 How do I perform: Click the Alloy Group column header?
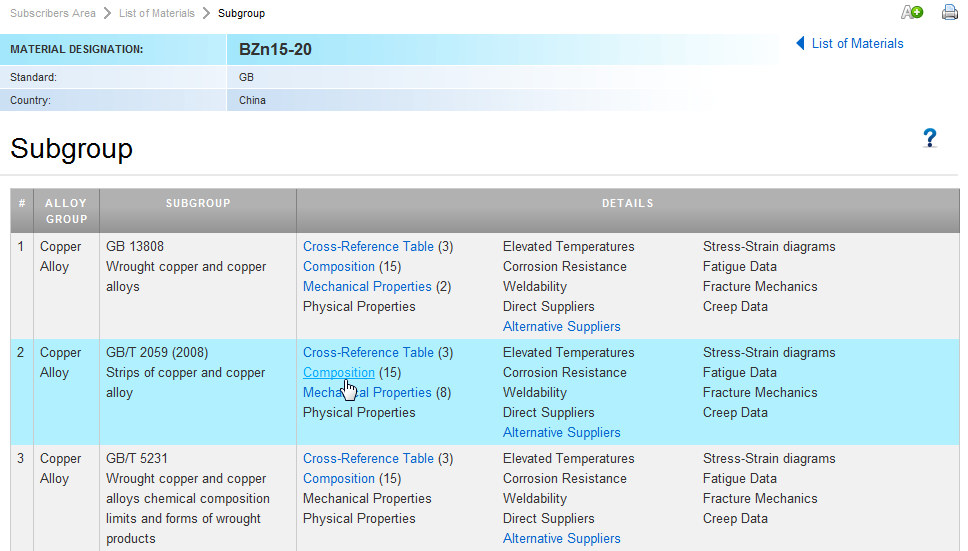pyautogui.click(x=66, y=211)
